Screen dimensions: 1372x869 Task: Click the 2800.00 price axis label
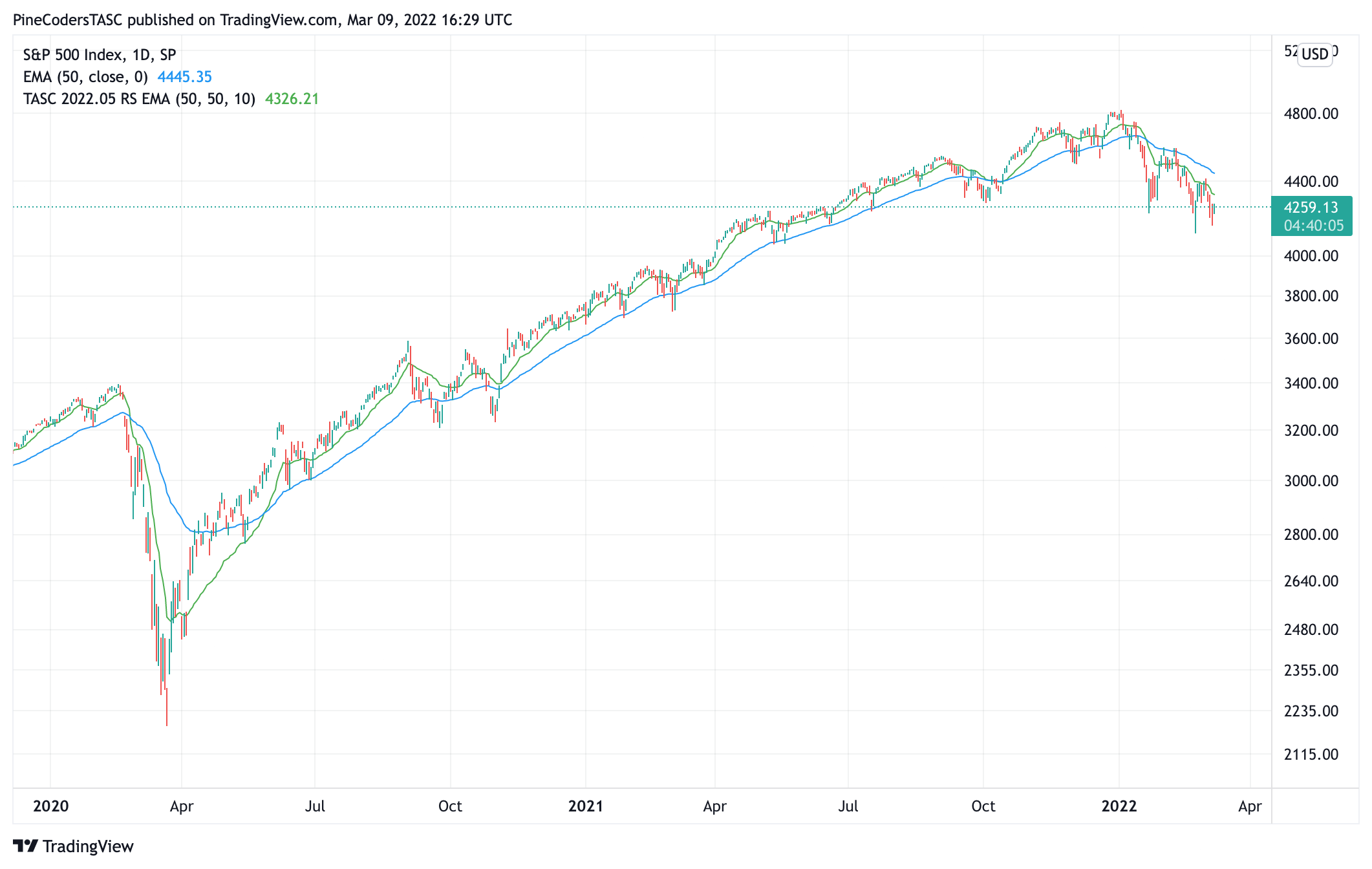tap(1311, 535)
